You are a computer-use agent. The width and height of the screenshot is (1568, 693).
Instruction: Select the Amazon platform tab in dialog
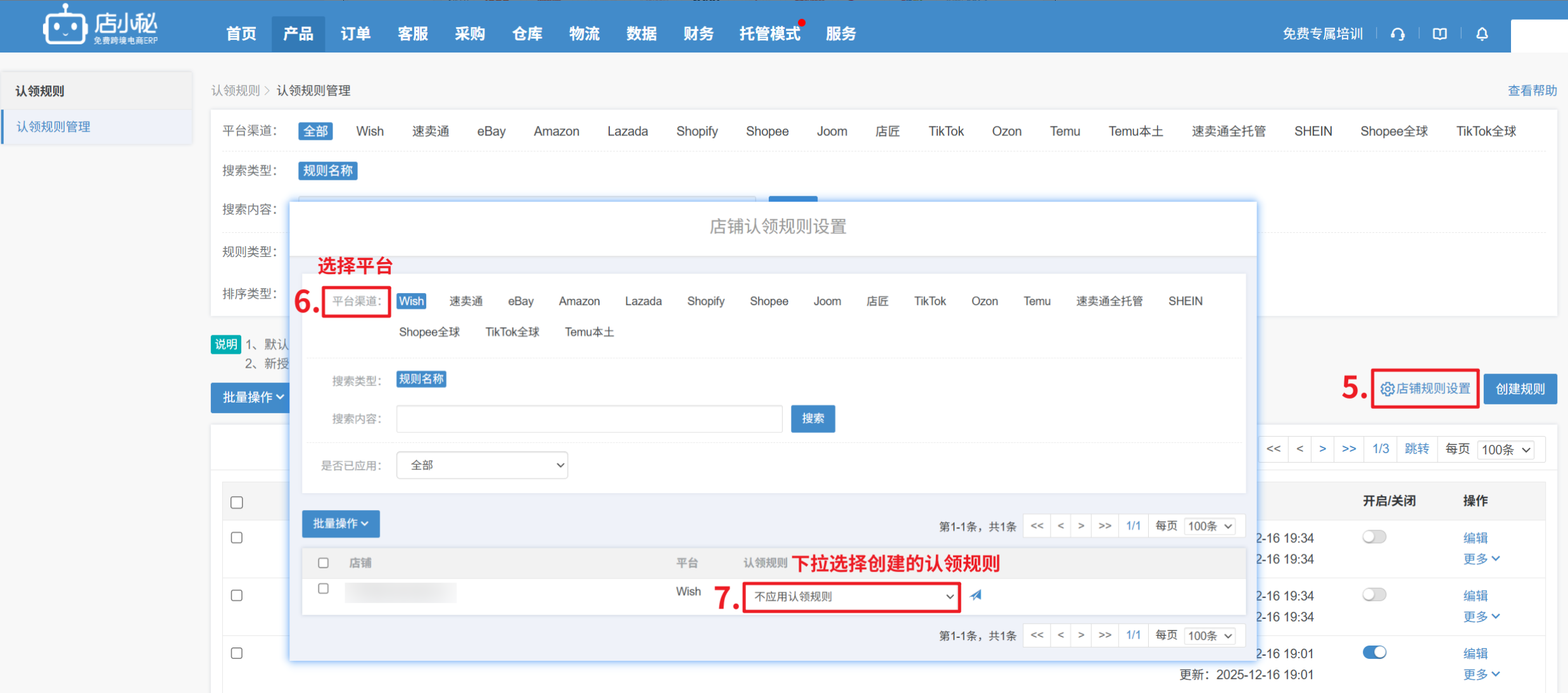579,301
